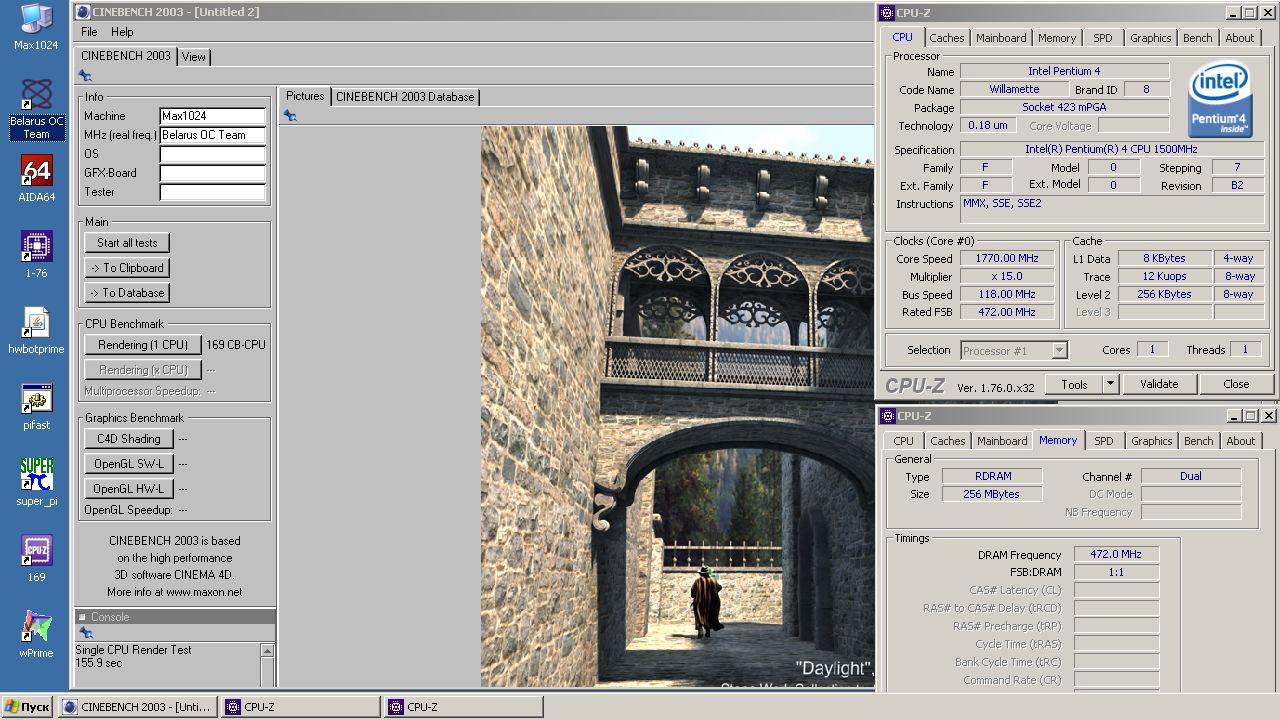This screenshot has height=720, width=1280.
Task: Click the -> To Database button
Action: pyautogui.click(x=127, y=293)
